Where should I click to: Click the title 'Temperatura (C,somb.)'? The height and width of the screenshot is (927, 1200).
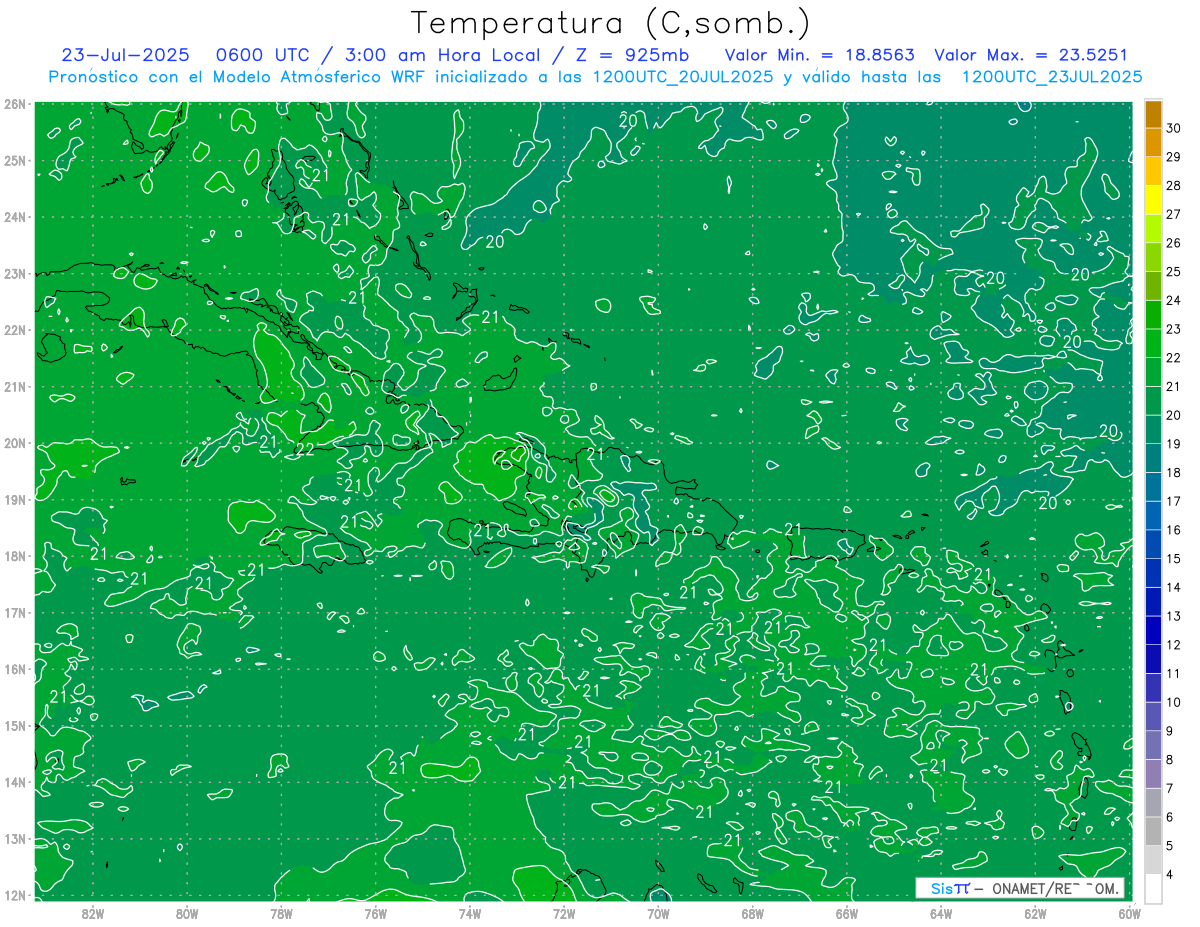[x=611, y=23]
